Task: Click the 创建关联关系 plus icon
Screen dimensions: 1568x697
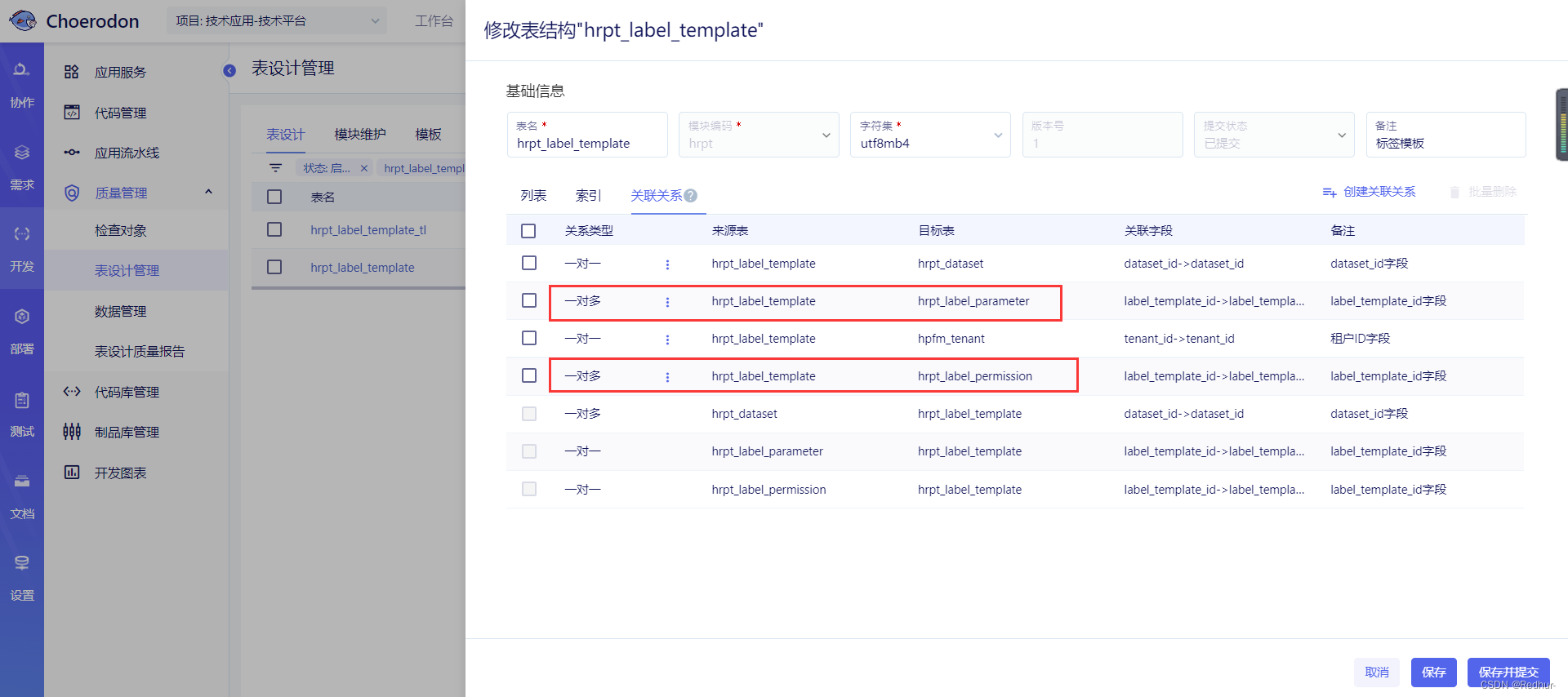Action: (1330, 192)
